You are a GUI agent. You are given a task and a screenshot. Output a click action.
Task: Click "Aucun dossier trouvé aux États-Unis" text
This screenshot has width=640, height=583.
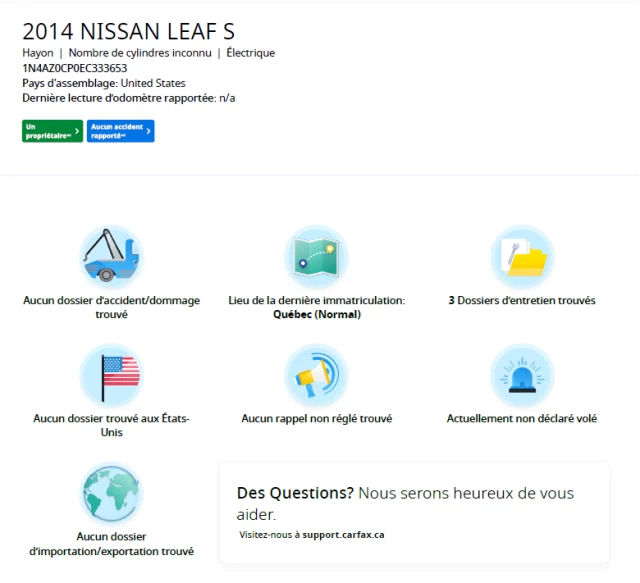[111, 425]
